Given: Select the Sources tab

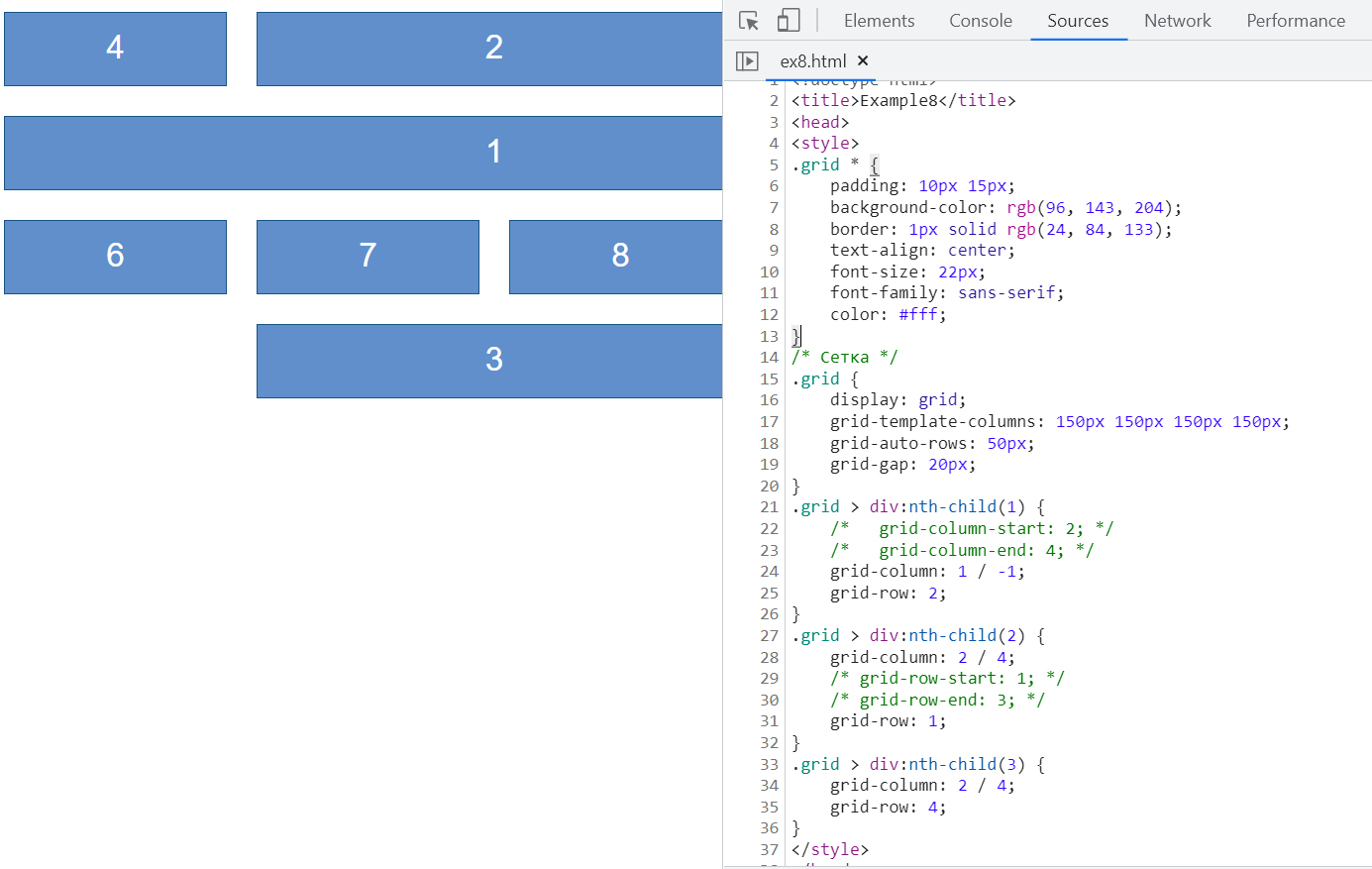Looking at the screenshot, I should (1078, 21).
